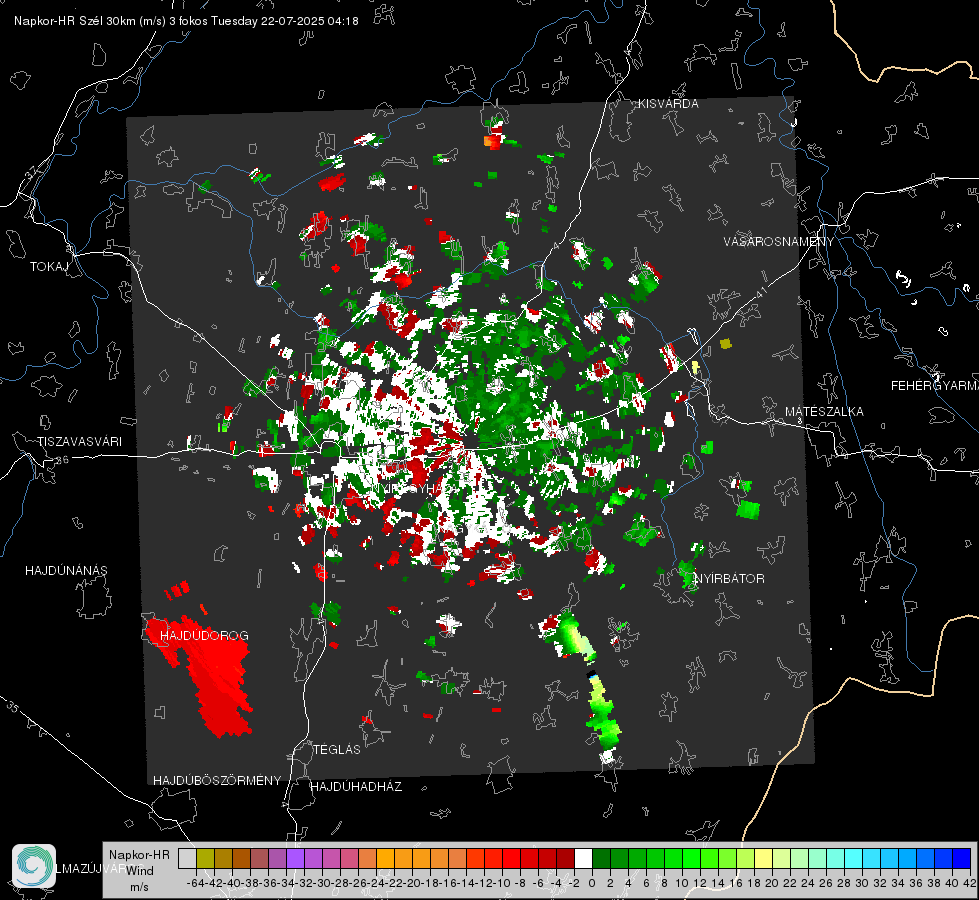The width and height of the screenshot is (979, 900).
Task: Click the m/s unit label in legend
Action: [139, 887]
